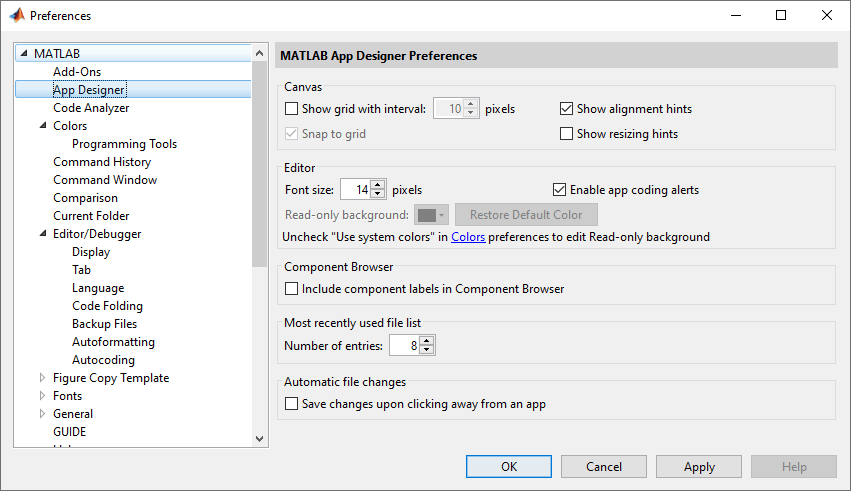
Task: Enable Show grid with interval checkbox
Action: coord(292,109)
